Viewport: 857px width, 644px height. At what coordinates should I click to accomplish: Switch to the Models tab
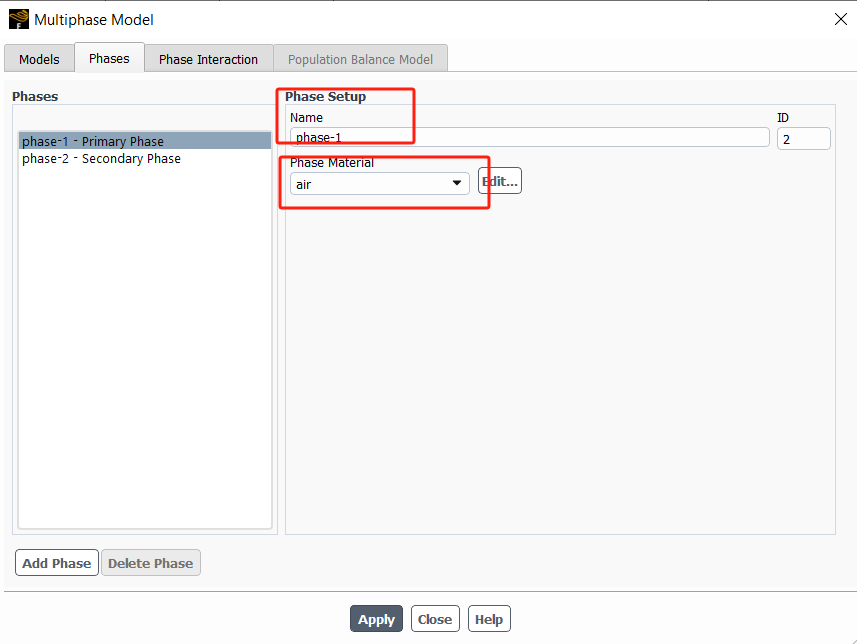pos(39,58)
